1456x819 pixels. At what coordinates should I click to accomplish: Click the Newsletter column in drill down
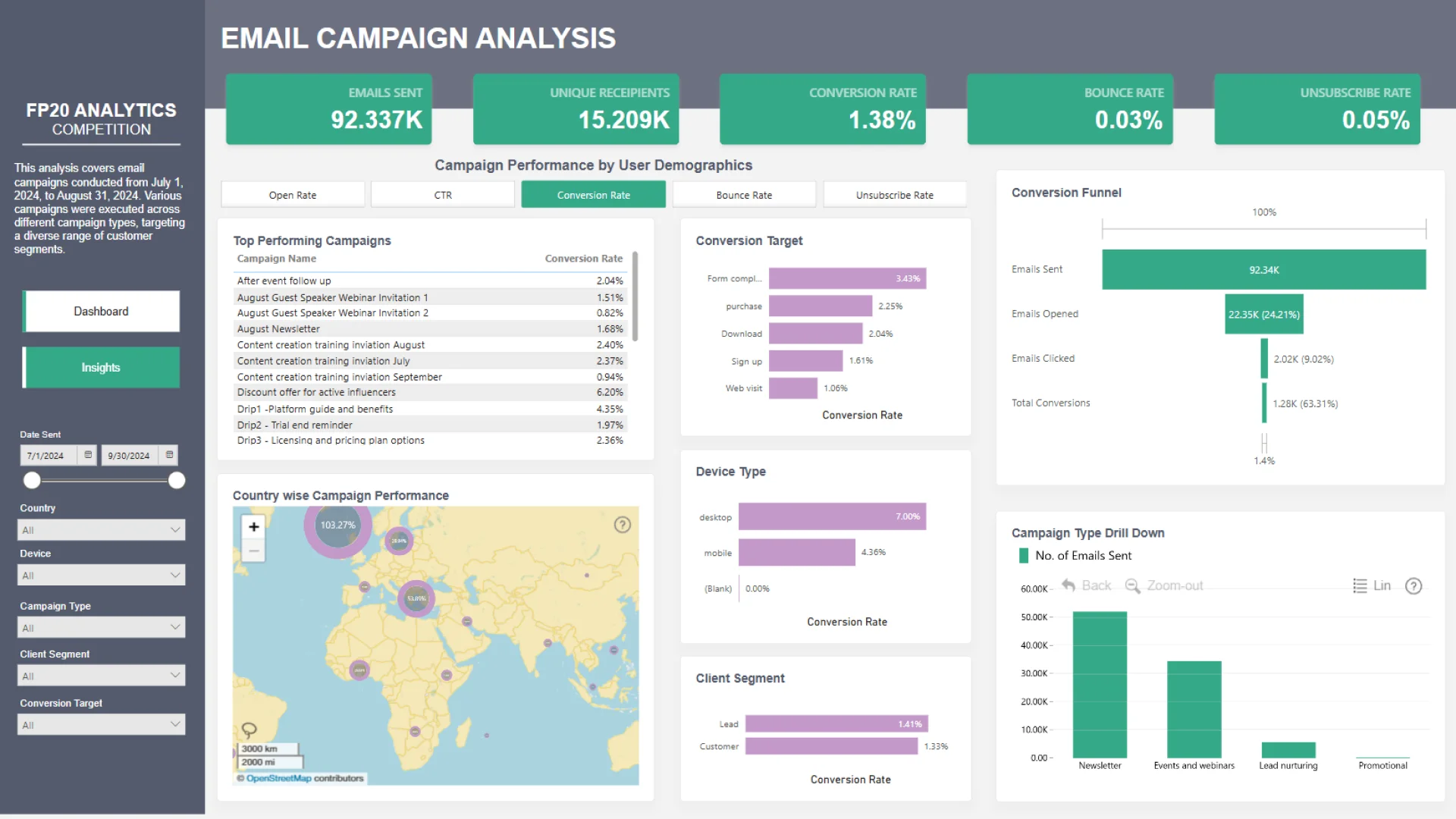(x=1100, y=685)
